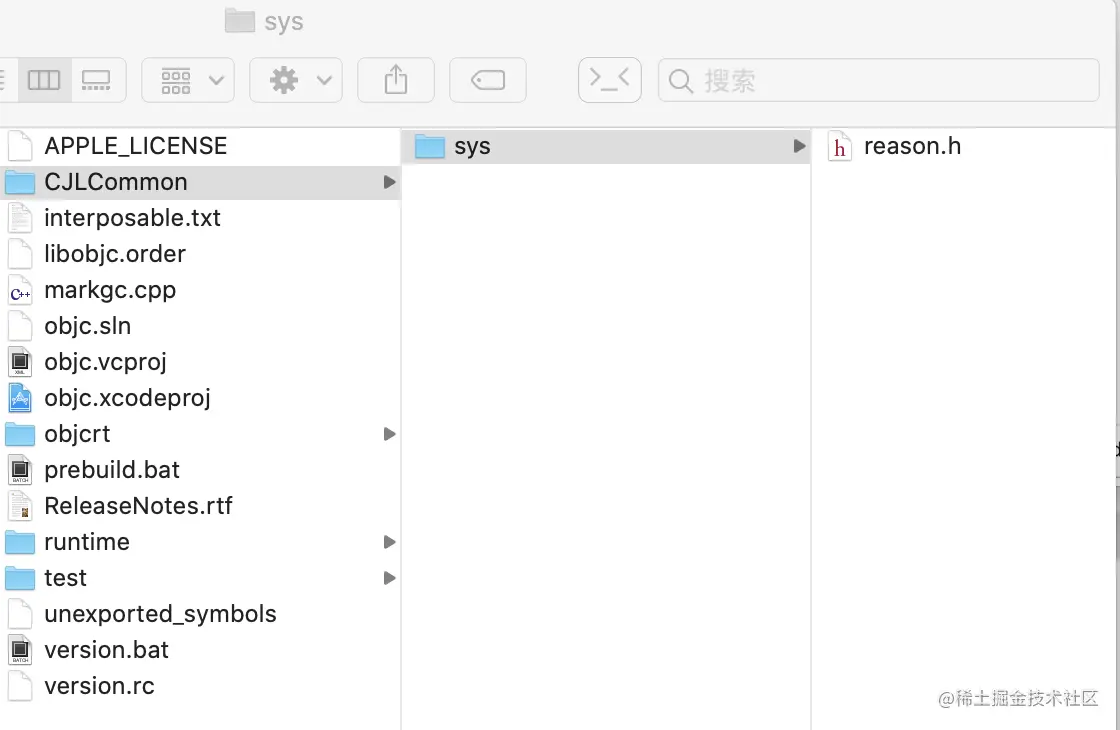The height and width of the screenshot is (730, 1120).
Task: Click the version.bat file name
Action: tap(106, 649)
